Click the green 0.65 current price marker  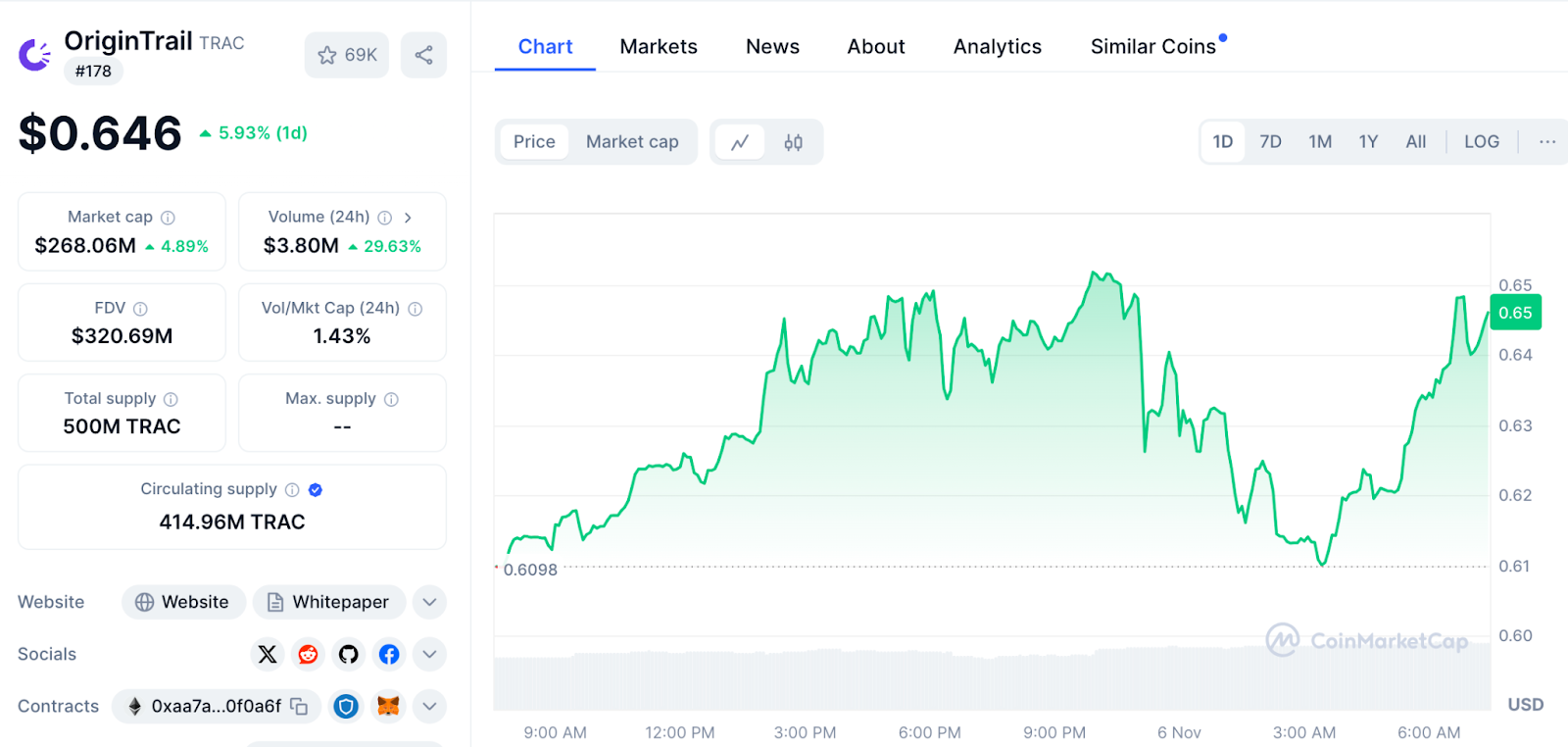[1515, 313]
